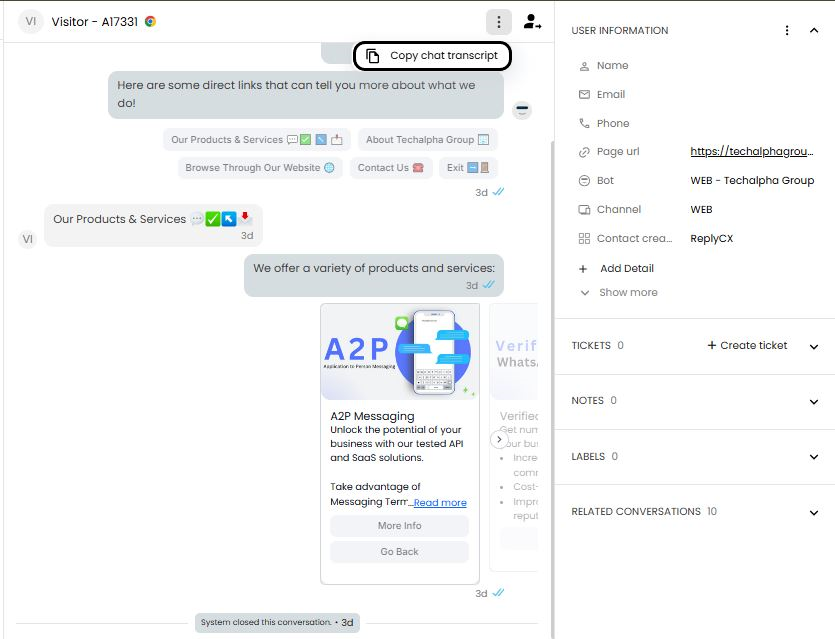Click the A2P Messaging card image
Screen dimensions: 835x639
click(x=399, y=352)
